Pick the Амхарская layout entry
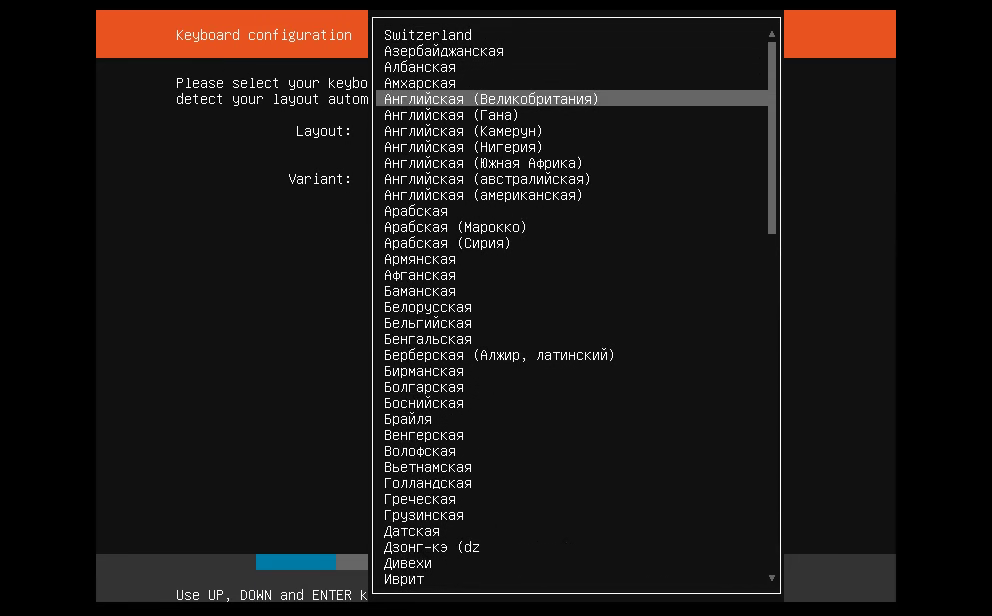992x616 pixels. [x=420, y=83]
